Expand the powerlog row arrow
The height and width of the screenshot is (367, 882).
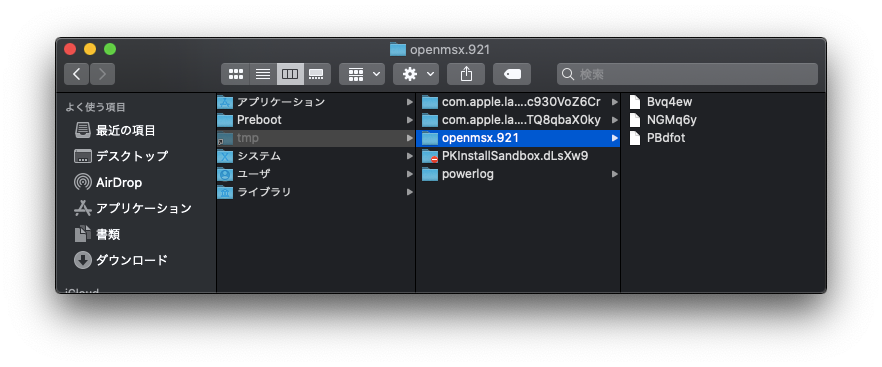[x=615, y=174]
